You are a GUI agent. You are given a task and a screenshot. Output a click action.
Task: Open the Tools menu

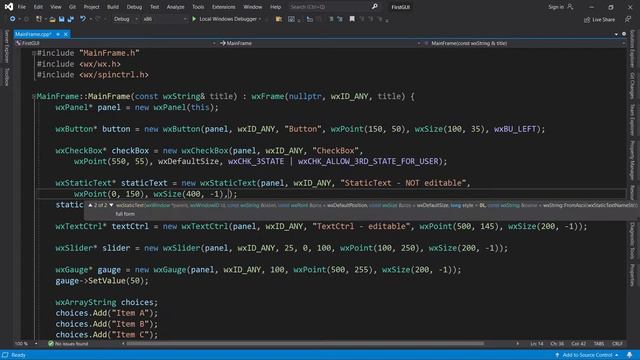[x=198, y=7]
